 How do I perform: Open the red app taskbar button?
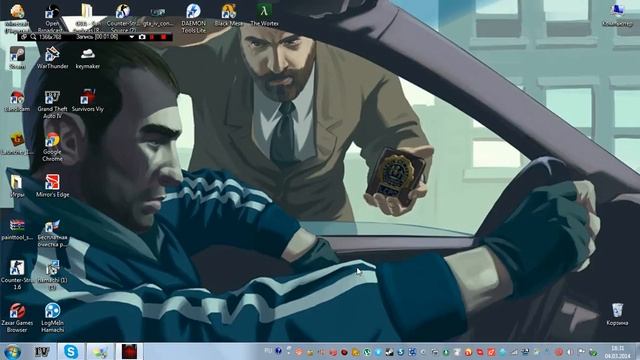pyautogui.click(x=129, y=351)
